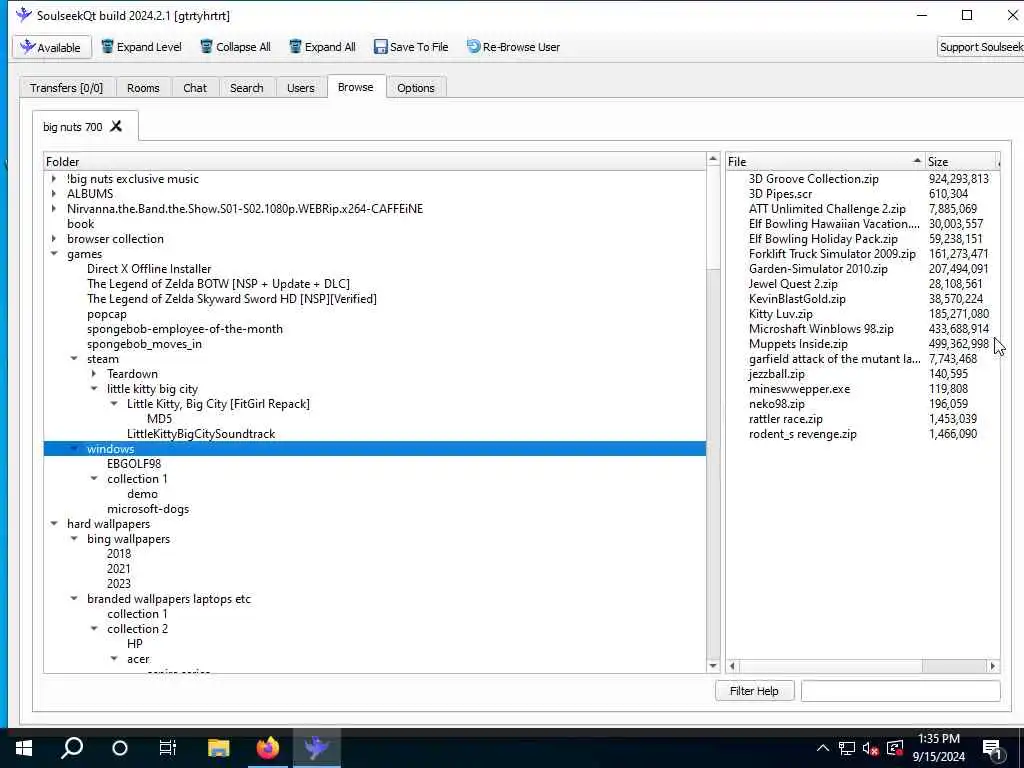This screenshot has height=768, width=1024.
Task: Collapse the steam folder arrow
Action: pyautogui.click(x=74, y=359)
